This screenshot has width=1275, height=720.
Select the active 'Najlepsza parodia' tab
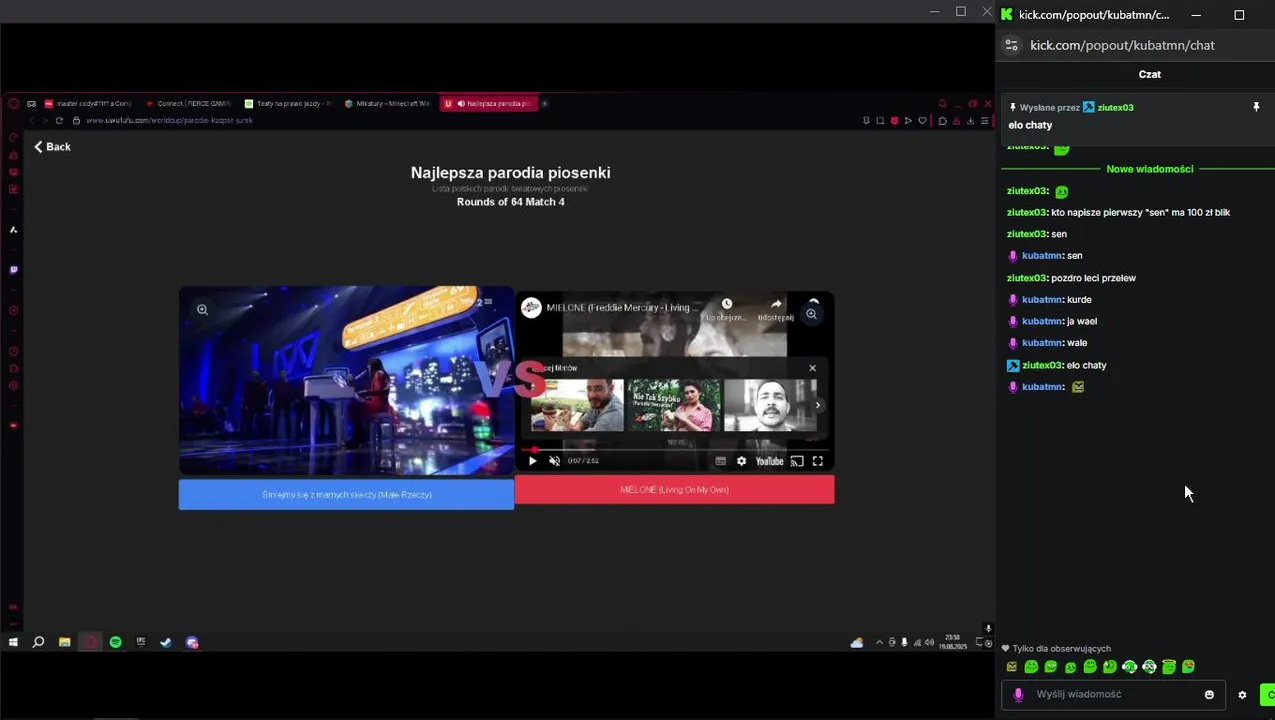point(489,103)
